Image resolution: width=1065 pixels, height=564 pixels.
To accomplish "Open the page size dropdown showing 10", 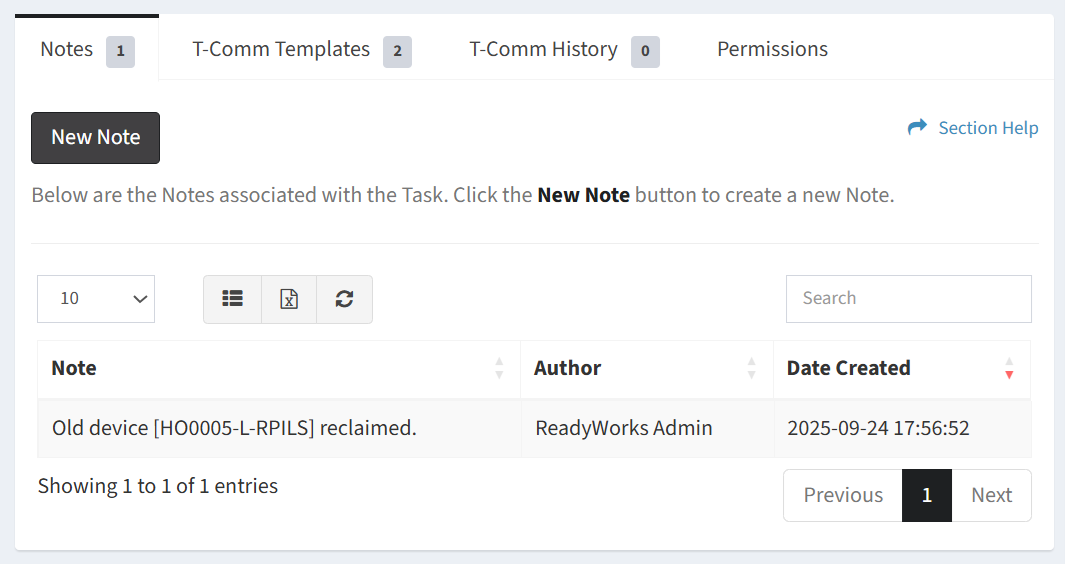I will coord(96,299).
